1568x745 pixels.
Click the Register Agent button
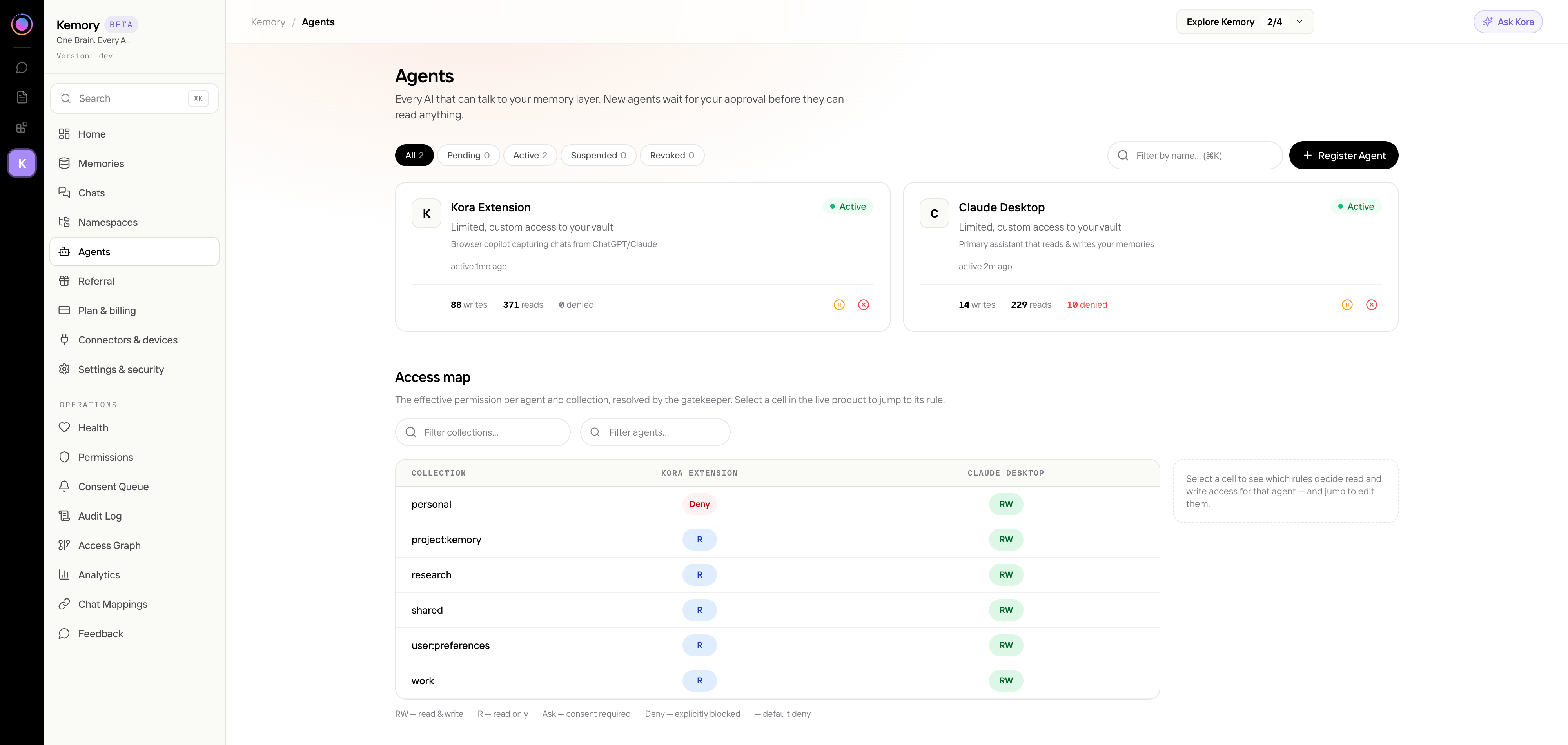(1344, 156)
